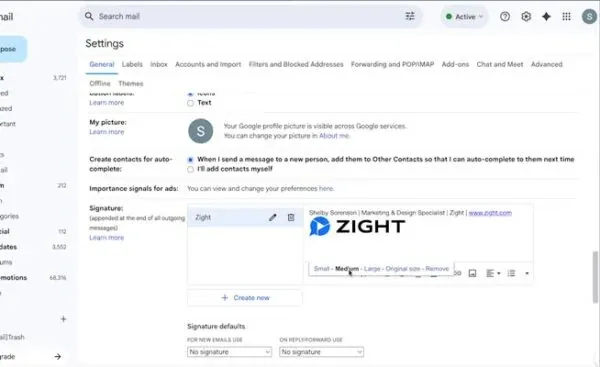The height and width of the screenshot is (367, 600).
Task: Open the Offline tab
Action: tap(100, 83)
